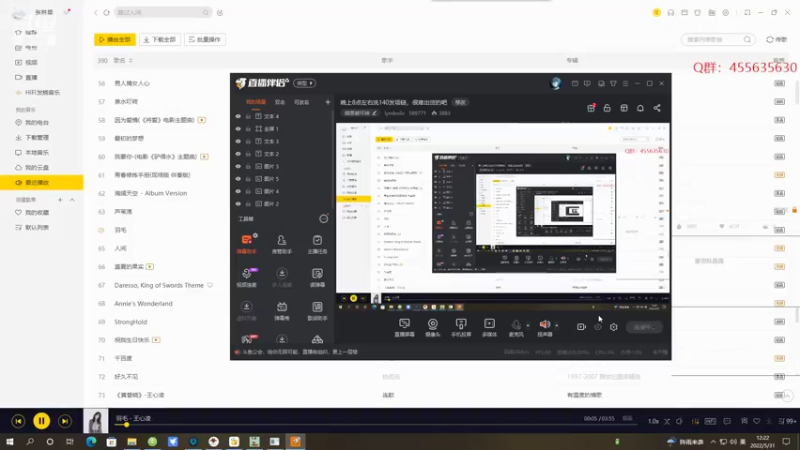
Task: Open 弹幕秀 tool in the streaming app
Action: click(282, 310)
